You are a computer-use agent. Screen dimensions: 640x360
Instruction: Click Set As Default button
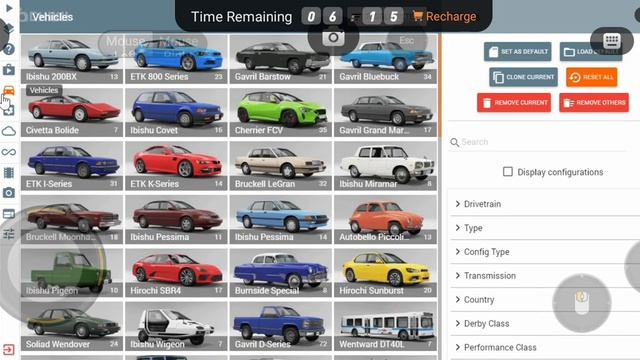tap(518, 52)
